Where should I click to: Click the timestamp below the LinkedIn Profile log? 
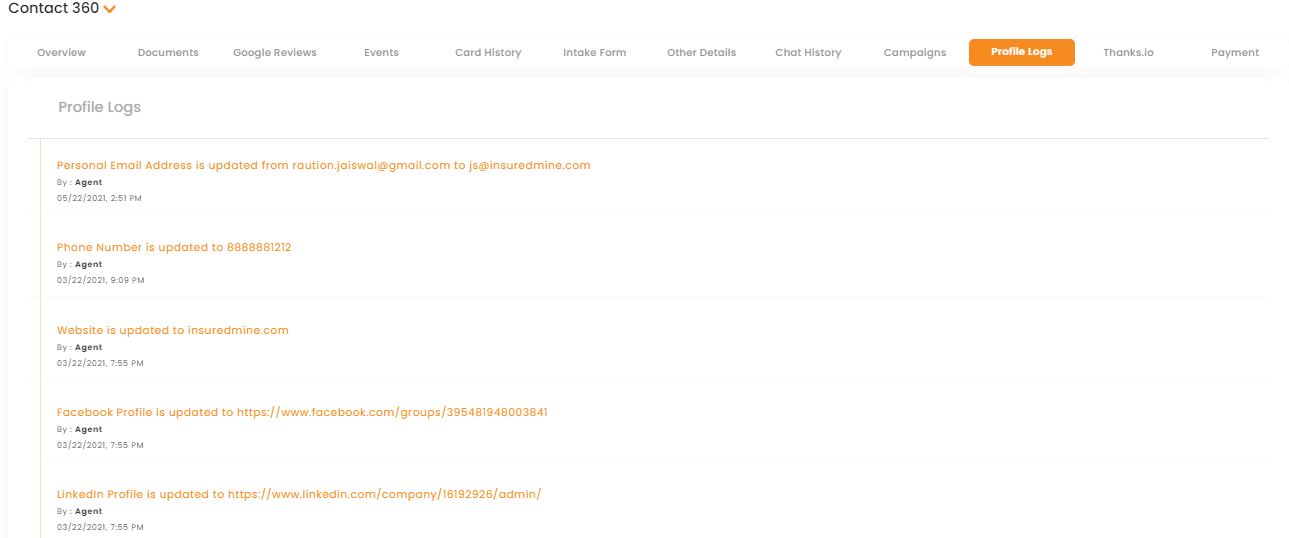click(x=100, y=527)
